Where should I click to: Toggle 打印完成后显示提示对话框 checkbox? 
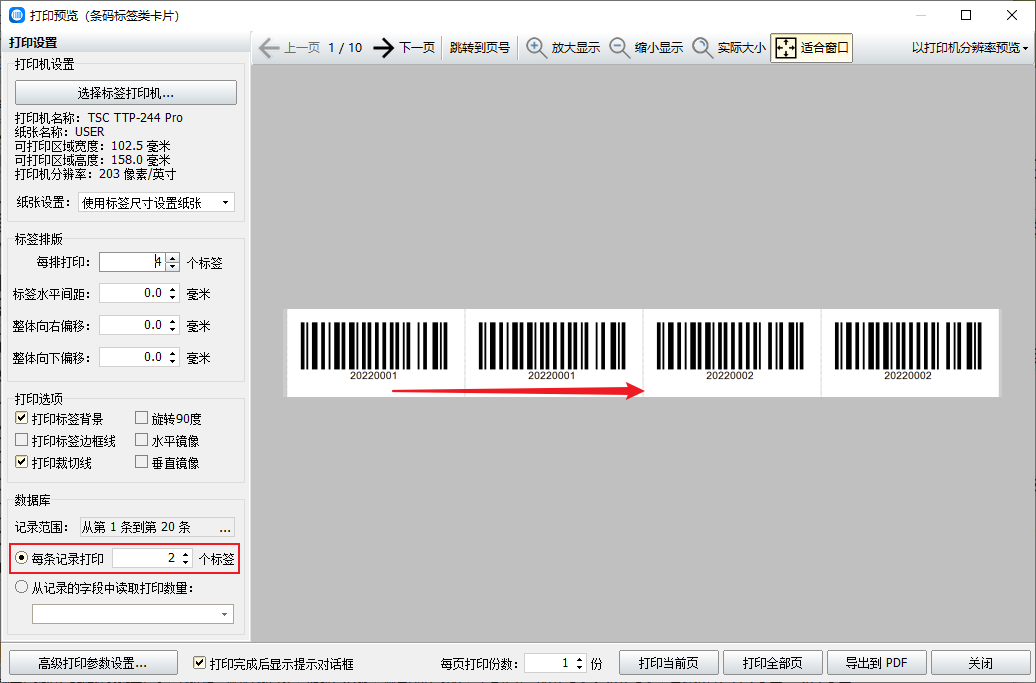(199, 663)
